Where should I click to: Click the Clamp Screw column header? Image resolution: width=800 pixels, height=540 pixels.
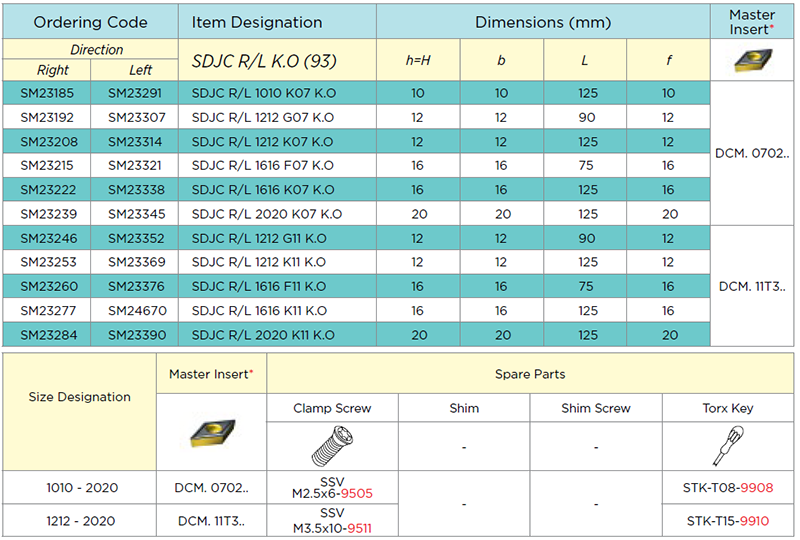[332, 408]
